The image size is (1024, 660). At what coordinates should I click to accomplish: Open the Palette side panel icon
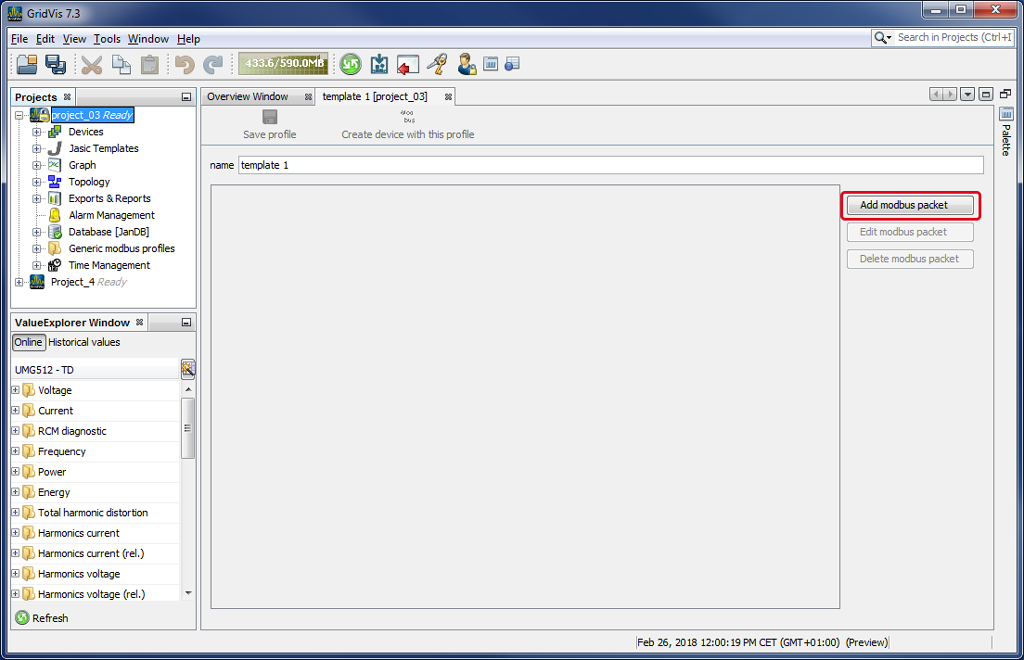point(1006,114)
